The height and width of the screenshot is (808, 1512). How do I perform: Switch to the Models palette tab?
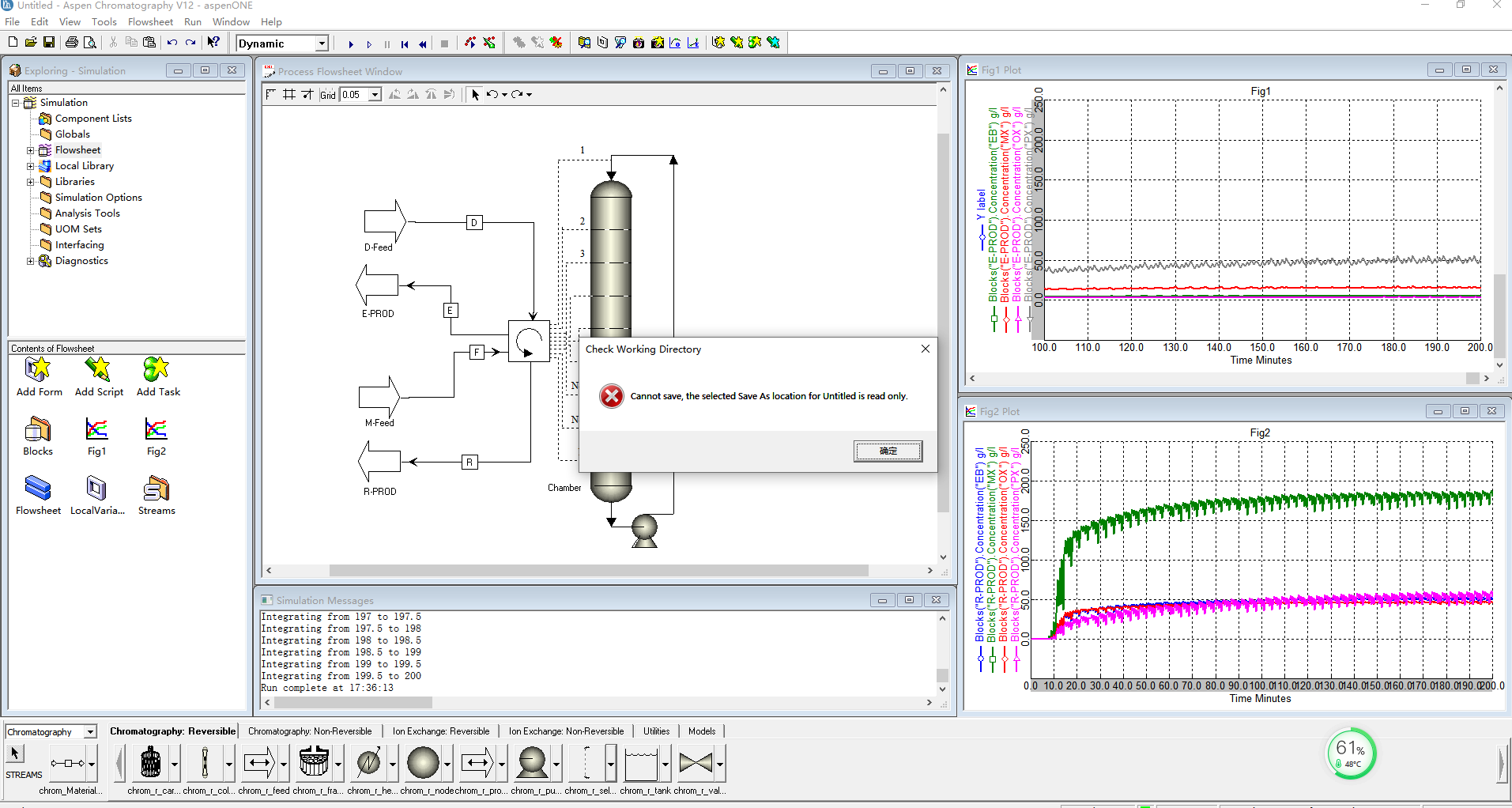[x=702, y=731]
